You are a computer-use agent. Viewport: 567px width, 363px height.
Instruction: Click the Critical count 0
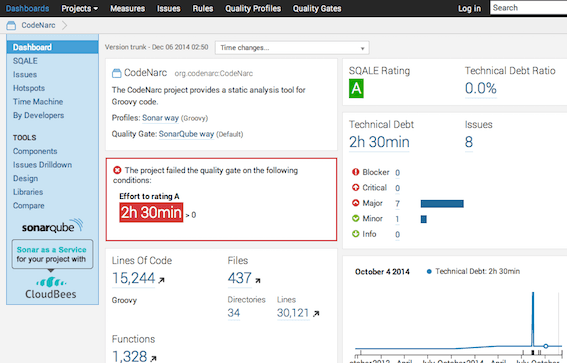tap(397, 188)
